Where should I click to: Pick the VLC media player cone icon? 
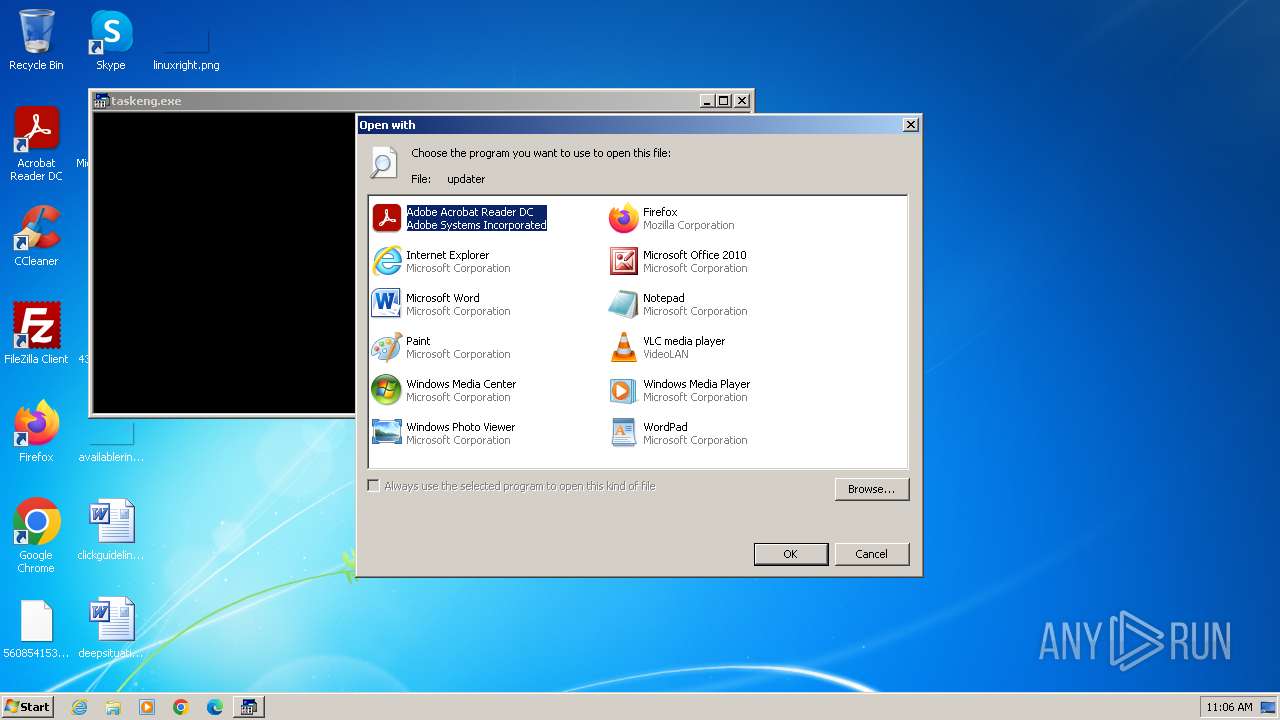(x=623, y=347)
